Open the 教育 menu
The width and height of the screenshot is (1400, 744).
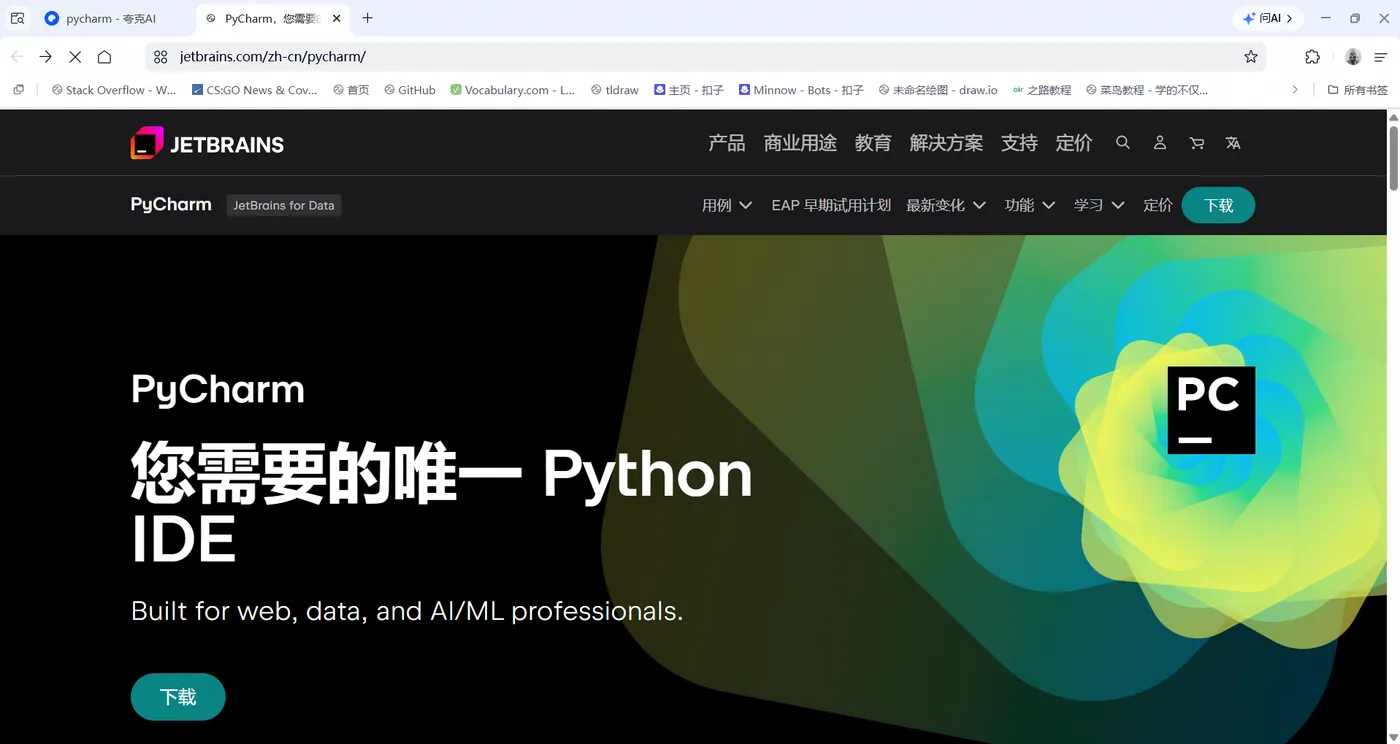pos(873,143)
